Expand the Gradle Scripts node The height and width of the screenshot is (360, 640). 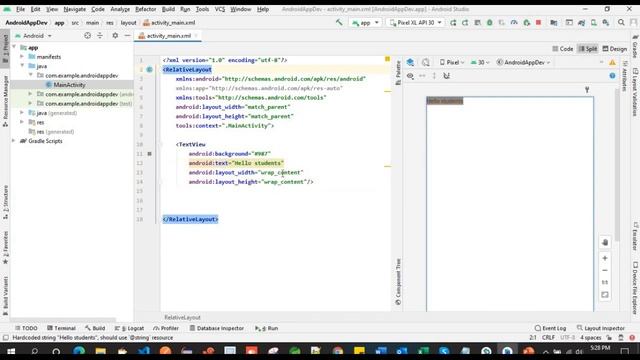tap(13, 141)
